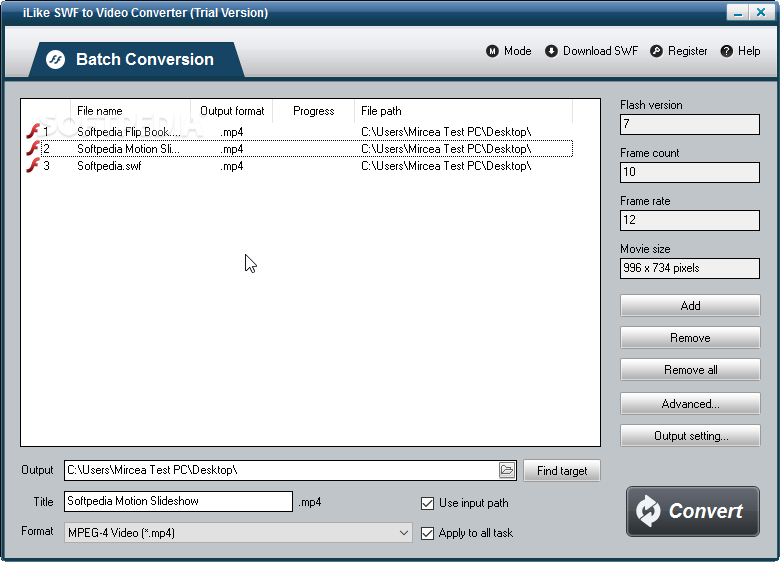Open the Mode menu
This screenshot has width=780, height=562.
(509, 51)
